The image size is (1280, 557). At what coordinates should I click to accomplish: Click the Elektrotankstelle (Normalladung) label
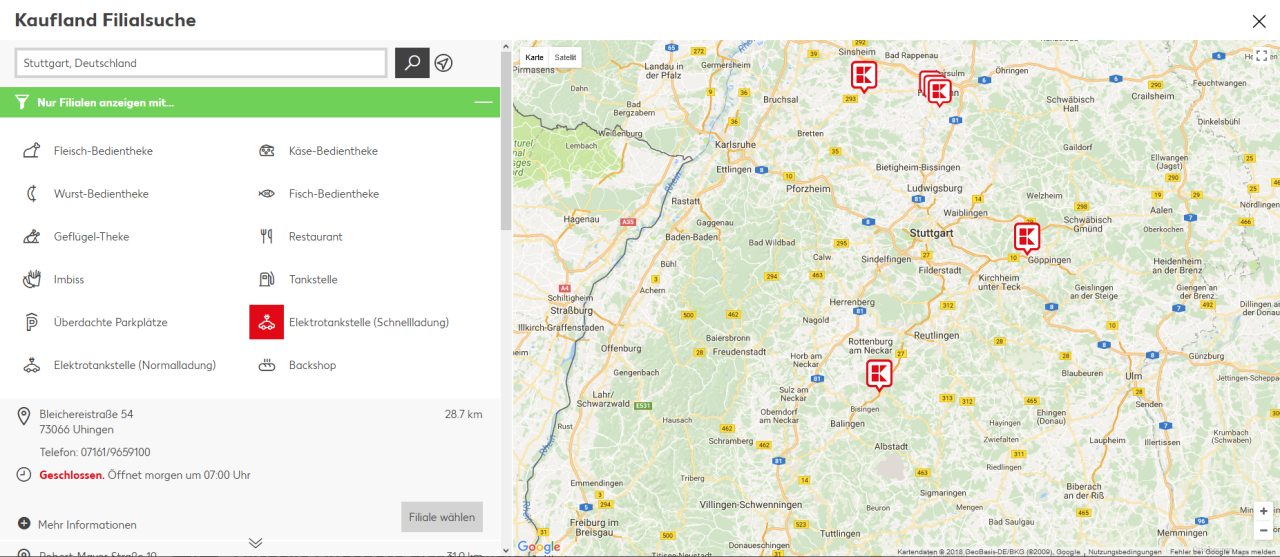tap(135, 365)
